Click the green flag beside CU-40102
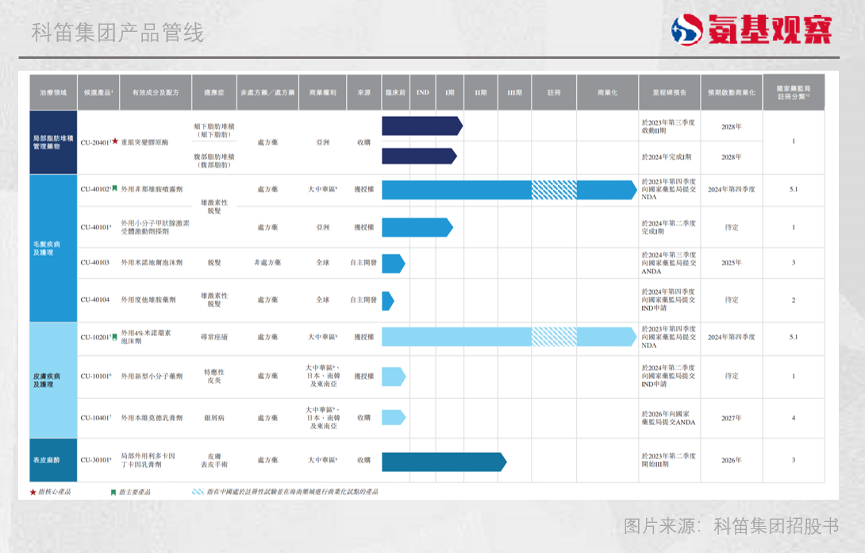This screenshot has height=554, width=866. coord(115,188)
